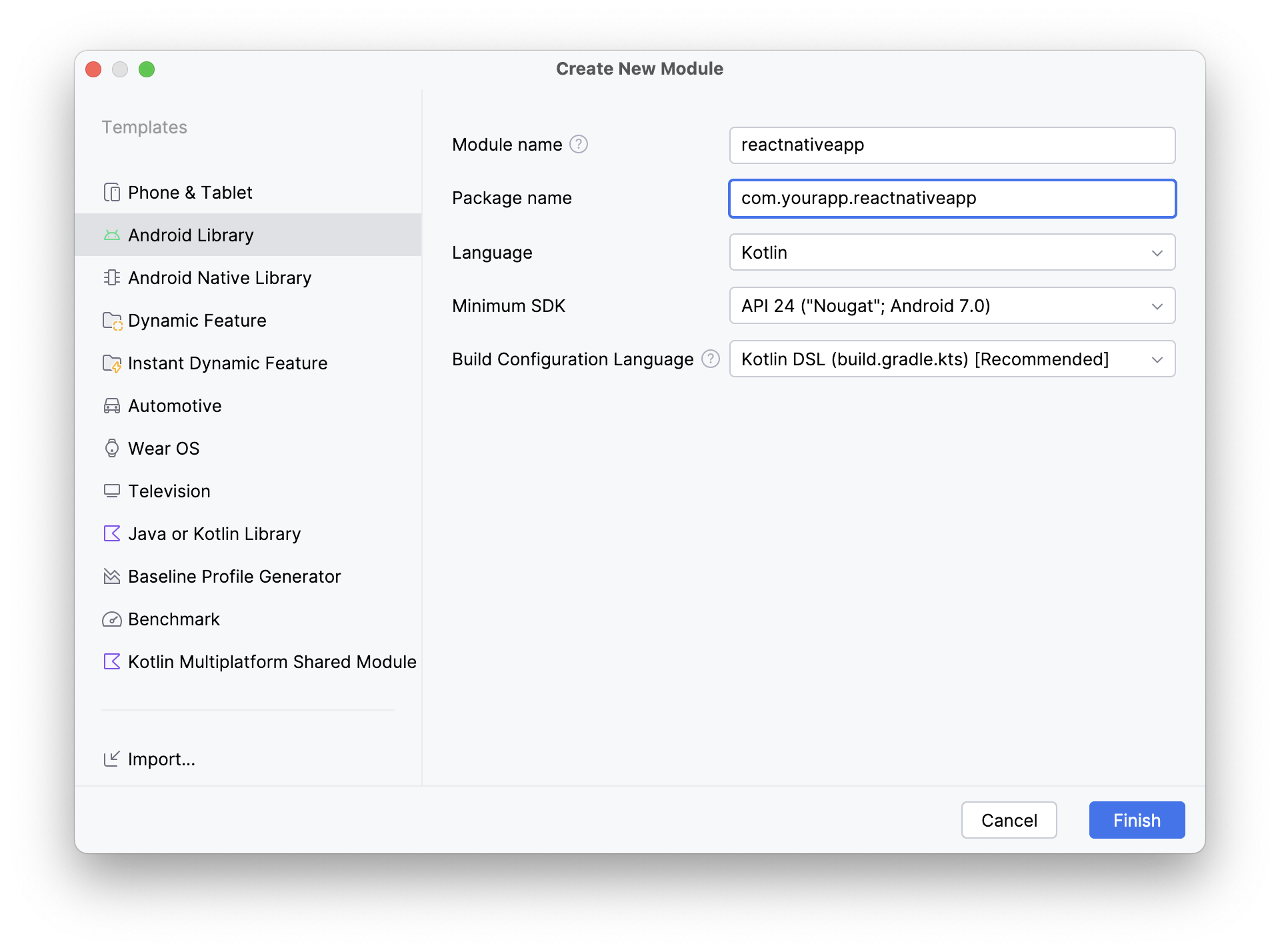
Task: Open the Module name help tooltip
Action: pos(579,144)
